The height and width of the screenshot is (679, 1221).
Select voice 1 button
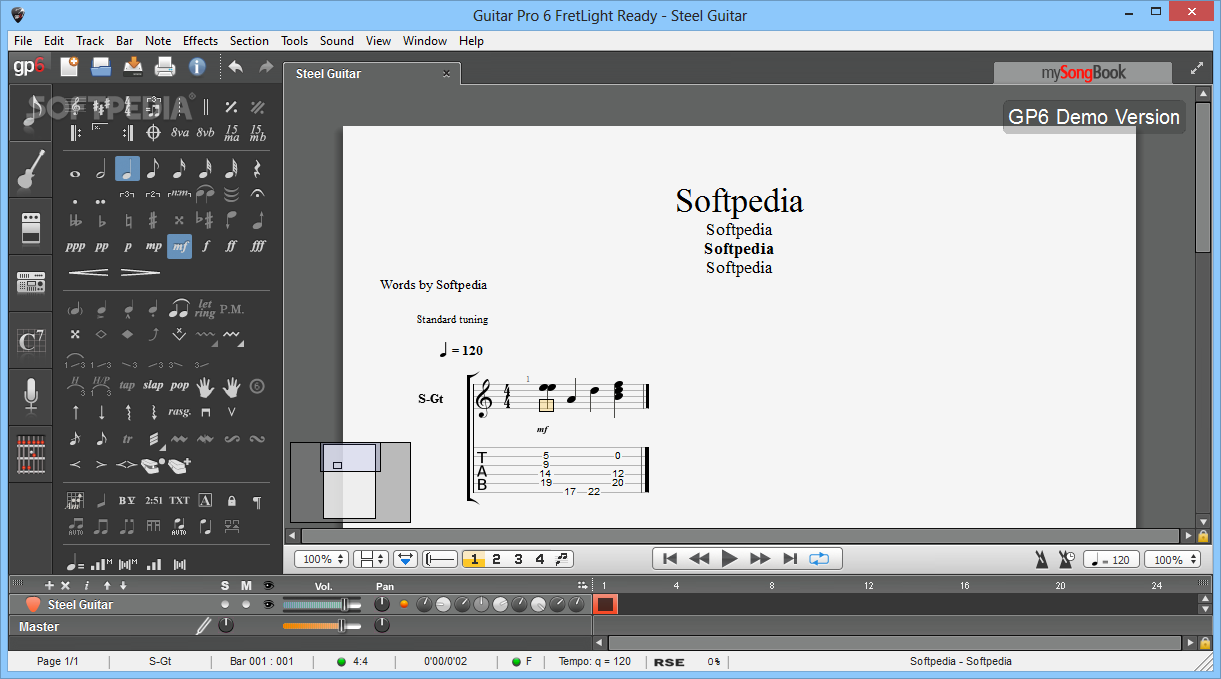[475, 559]
